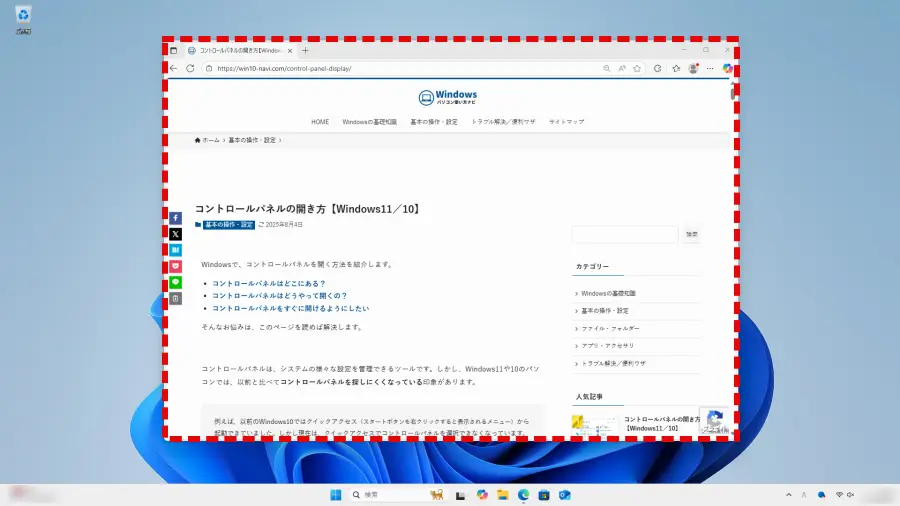Viewport: 900px width, 506px height.
Task: Copy article URL with clipboard icon
Action: [176, 298]
